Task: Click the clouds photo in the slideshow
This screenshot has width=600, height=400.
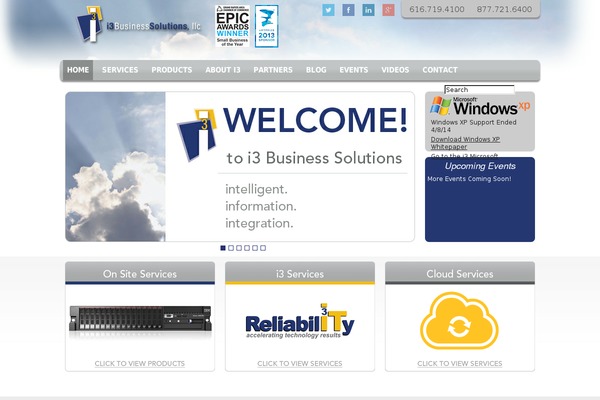Action: pos(116,167)
